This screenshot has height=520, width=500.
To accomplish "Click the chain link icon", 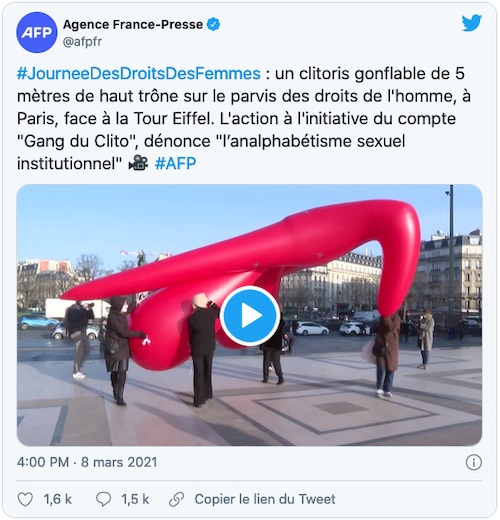I will tap(176, 499).
